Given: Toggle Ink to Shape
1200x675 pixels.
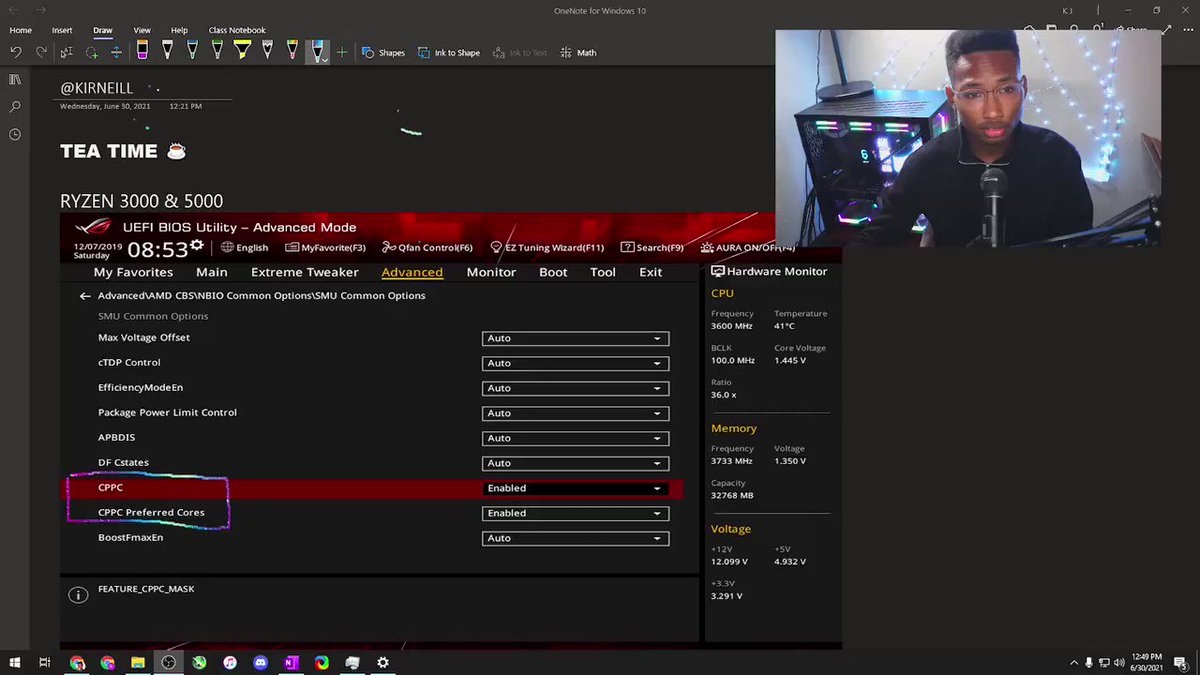Looking at the screenshot, I should (x=449, y=52).
